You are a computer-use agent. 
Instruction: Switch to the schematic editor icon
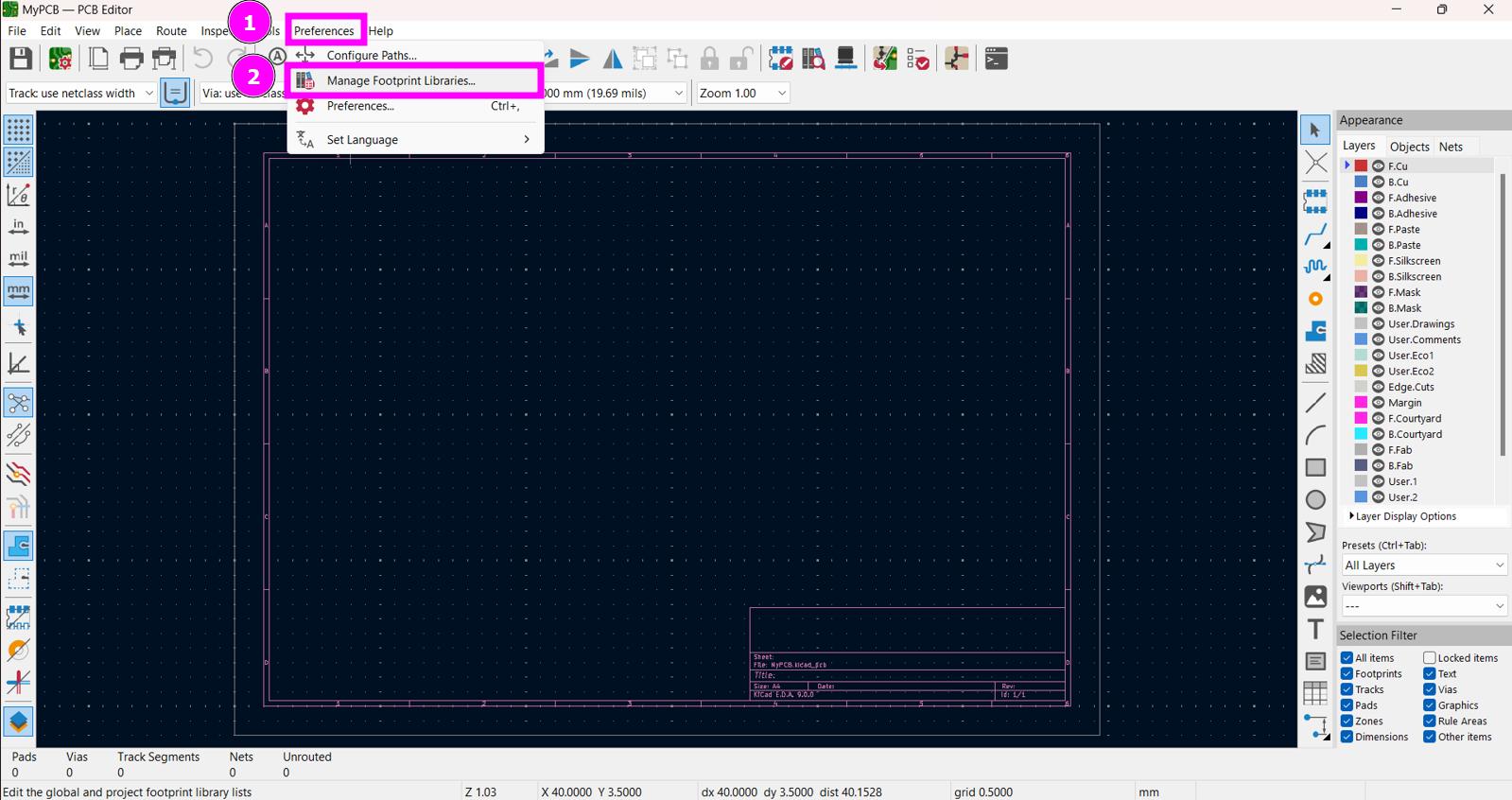[x=957, y=59]
